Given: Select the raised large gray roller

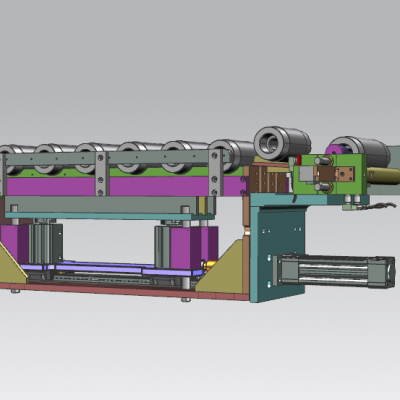Looking at the screenshot, I should [x=282, y=143].
